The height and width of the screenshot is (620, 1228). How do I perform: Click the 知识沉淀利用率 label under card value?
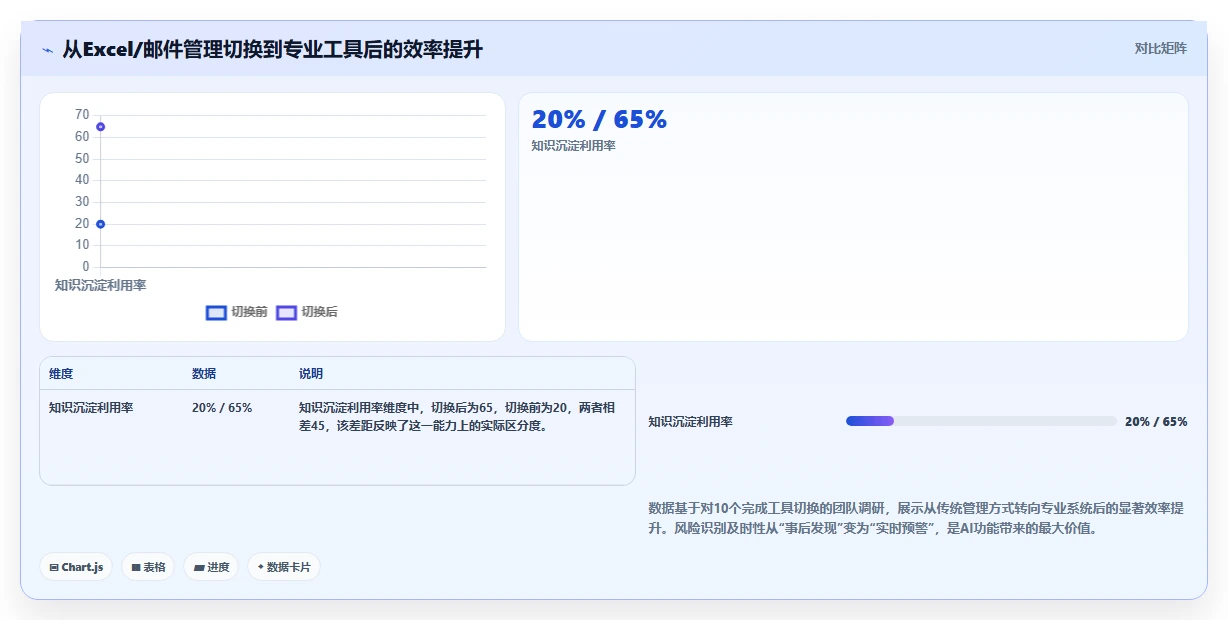pyautogui.click(x=573, y=146)
